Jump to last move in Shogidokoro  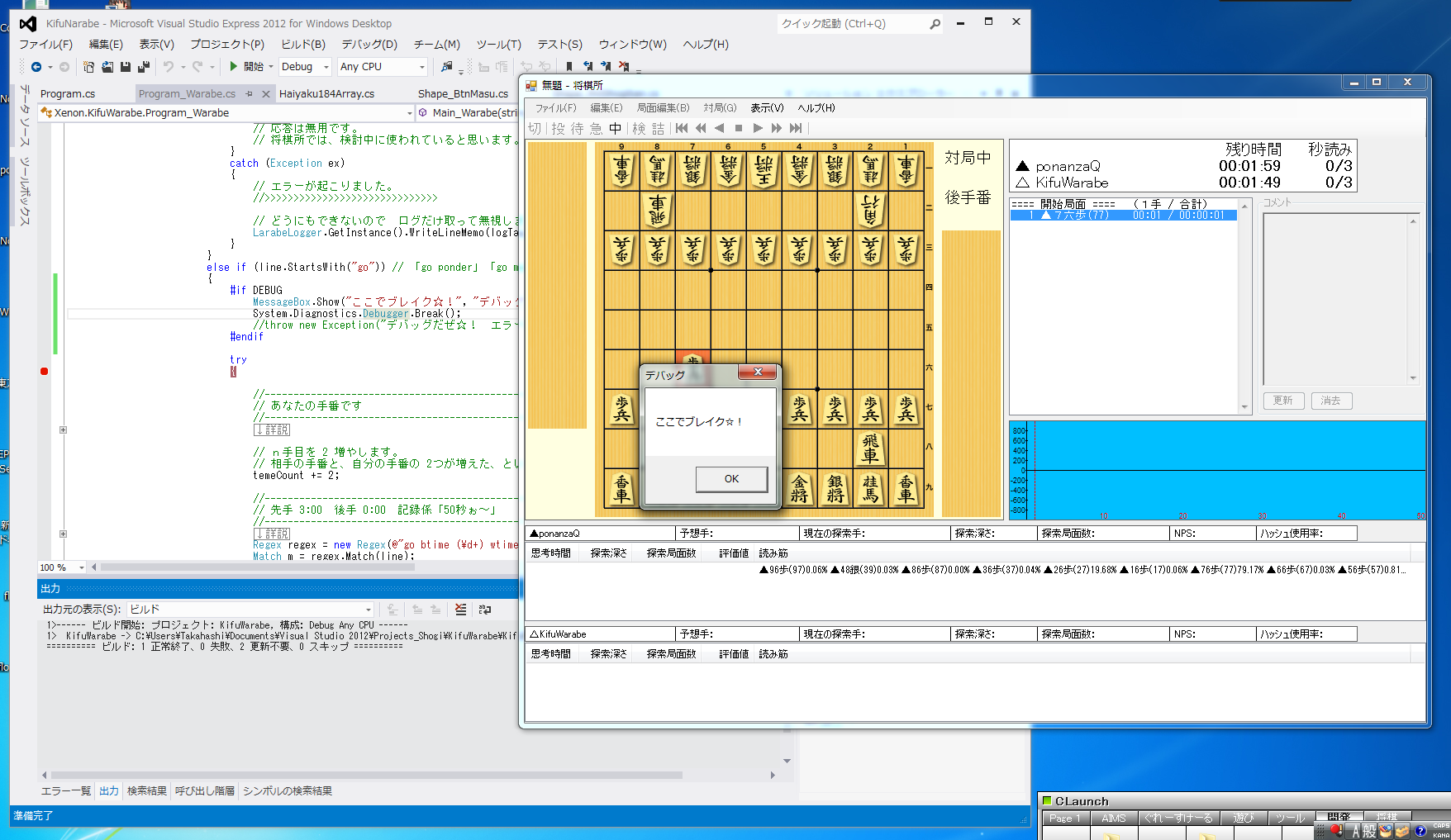tap(796, 128)
